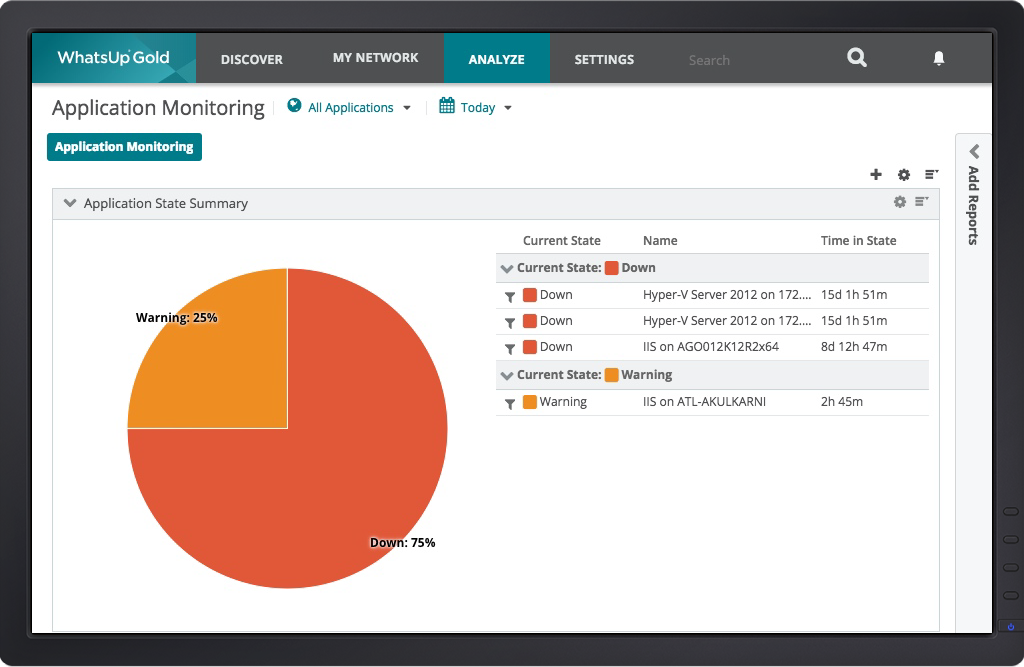1024x667 pixels.
Task: Open dashboard settings gear above the report
Action: [904, 174]
